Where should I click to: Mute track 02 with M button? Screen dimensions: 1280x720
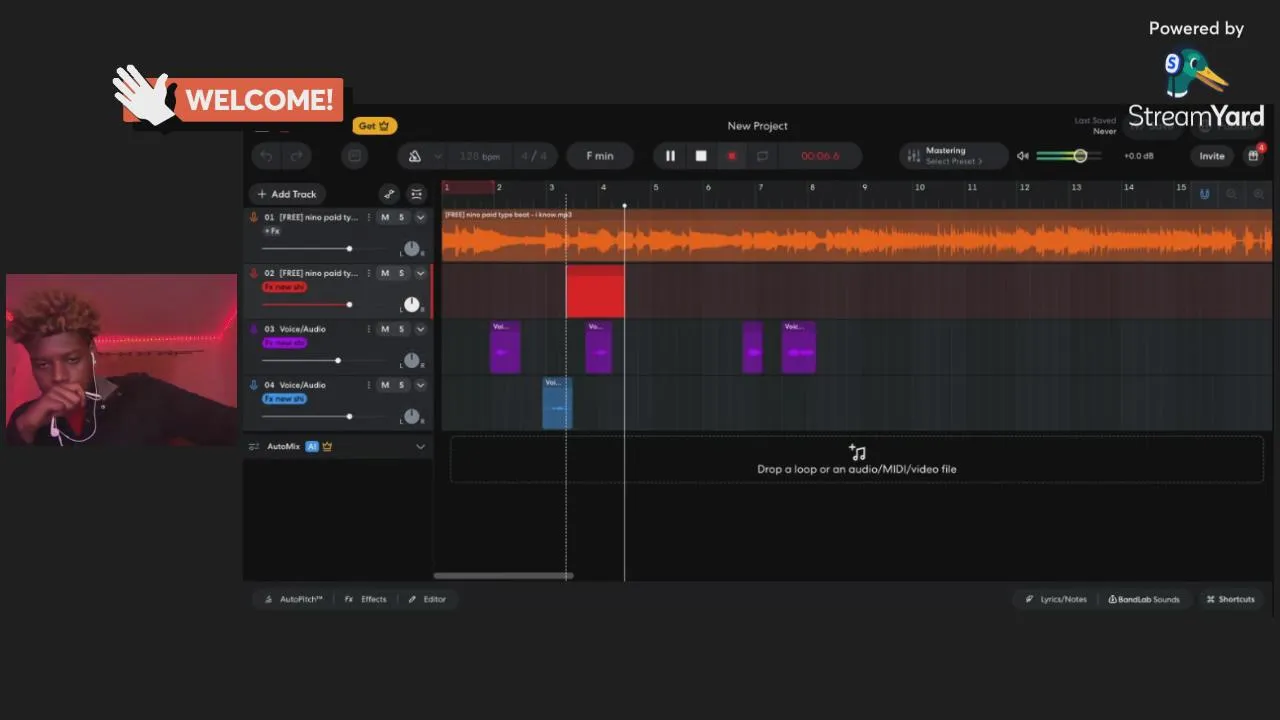(385, 273)
